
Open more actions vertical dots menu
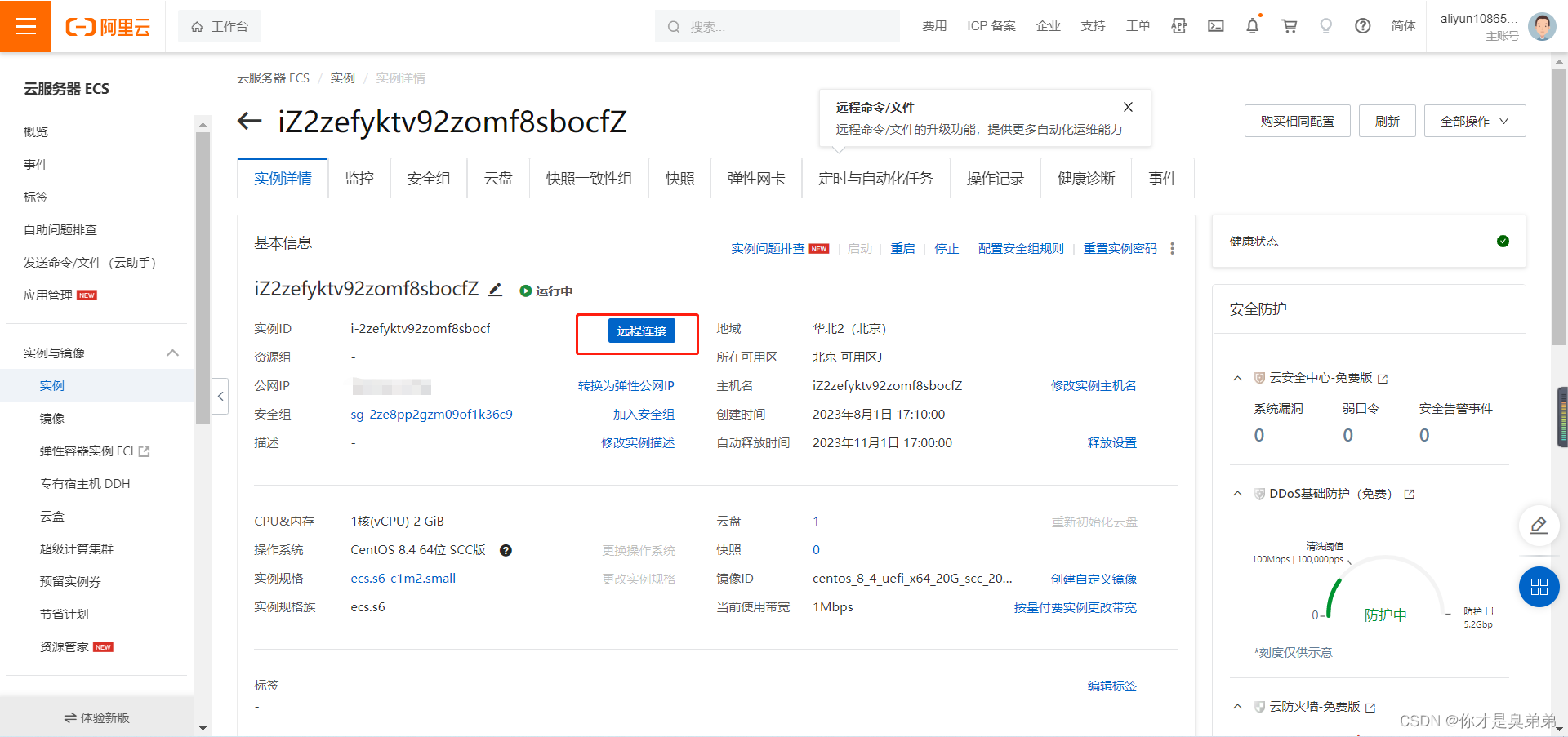pos(1173,248)
